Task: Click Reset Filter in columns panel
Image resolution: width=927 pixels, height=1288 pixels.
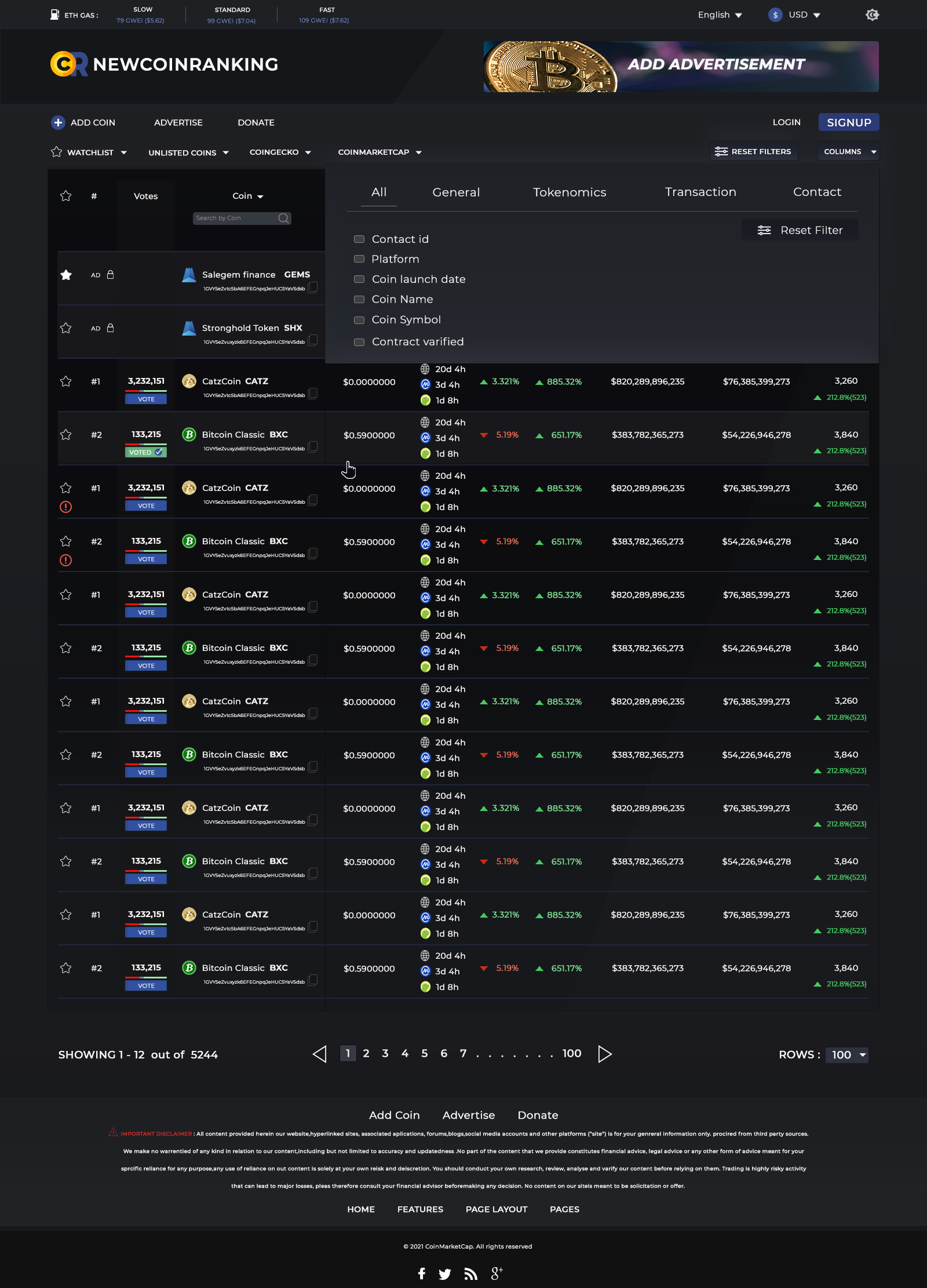Action: 800,230
